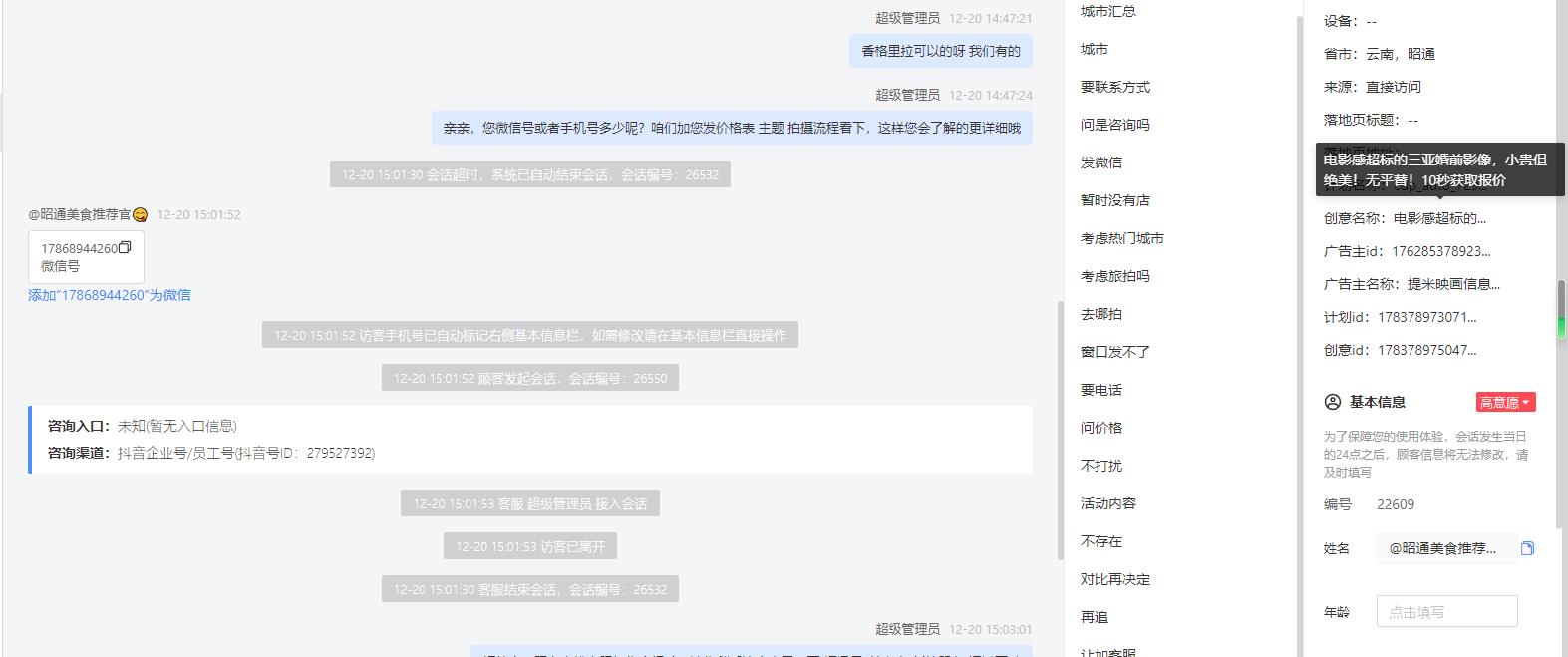Select the 考虑热门城市 quick reply
This screenshot has height=657, width=1568.
coord(1122,238)
